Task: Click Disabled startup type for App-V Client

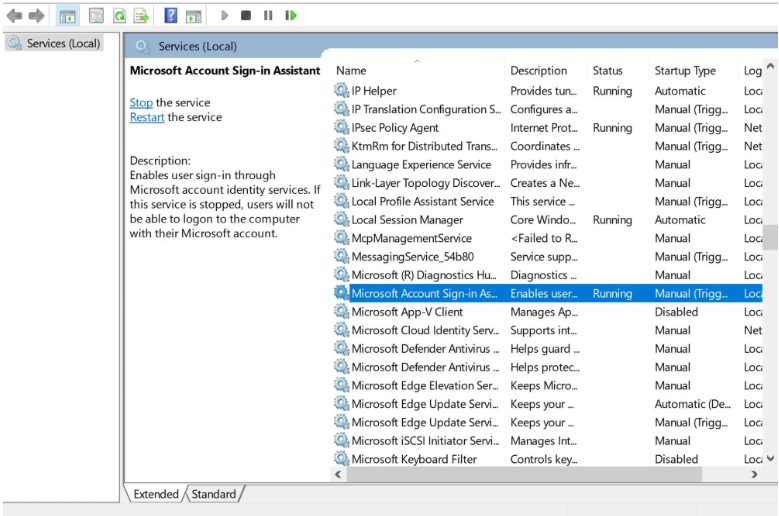Action: coord(676,312)
